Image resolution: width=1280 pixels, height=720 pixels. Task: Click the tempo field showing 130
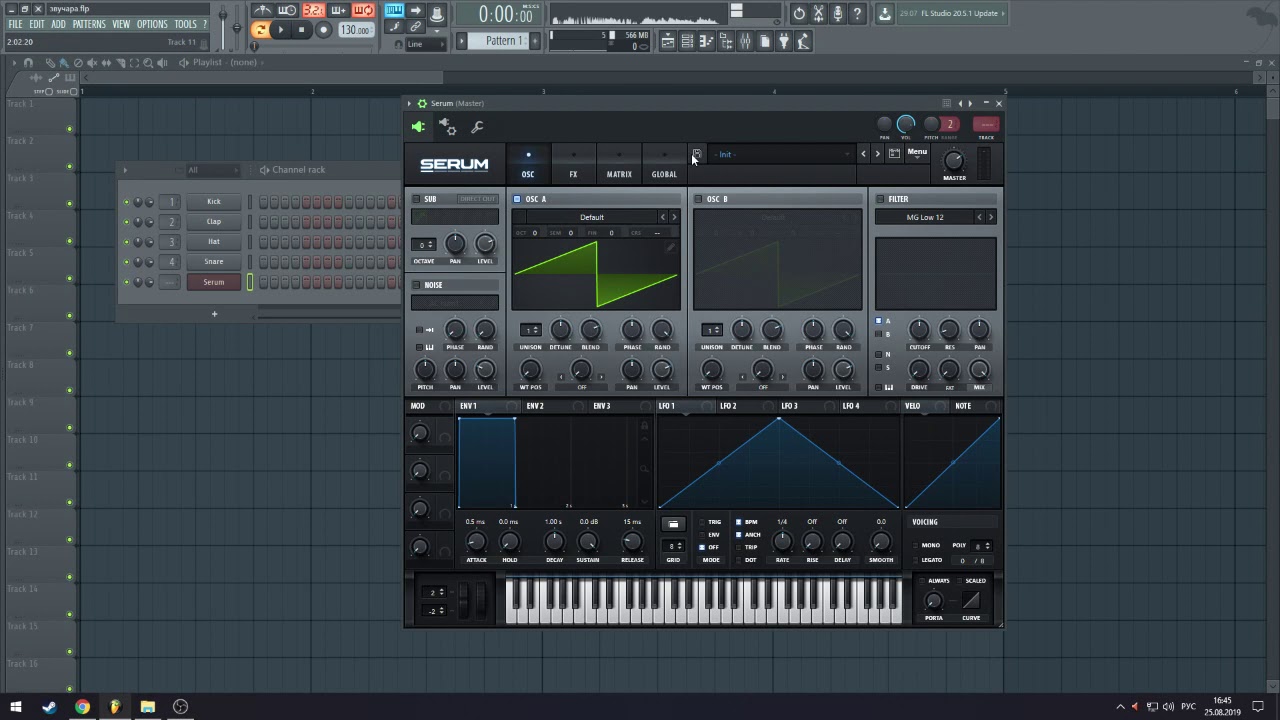[x=354, y=30]
